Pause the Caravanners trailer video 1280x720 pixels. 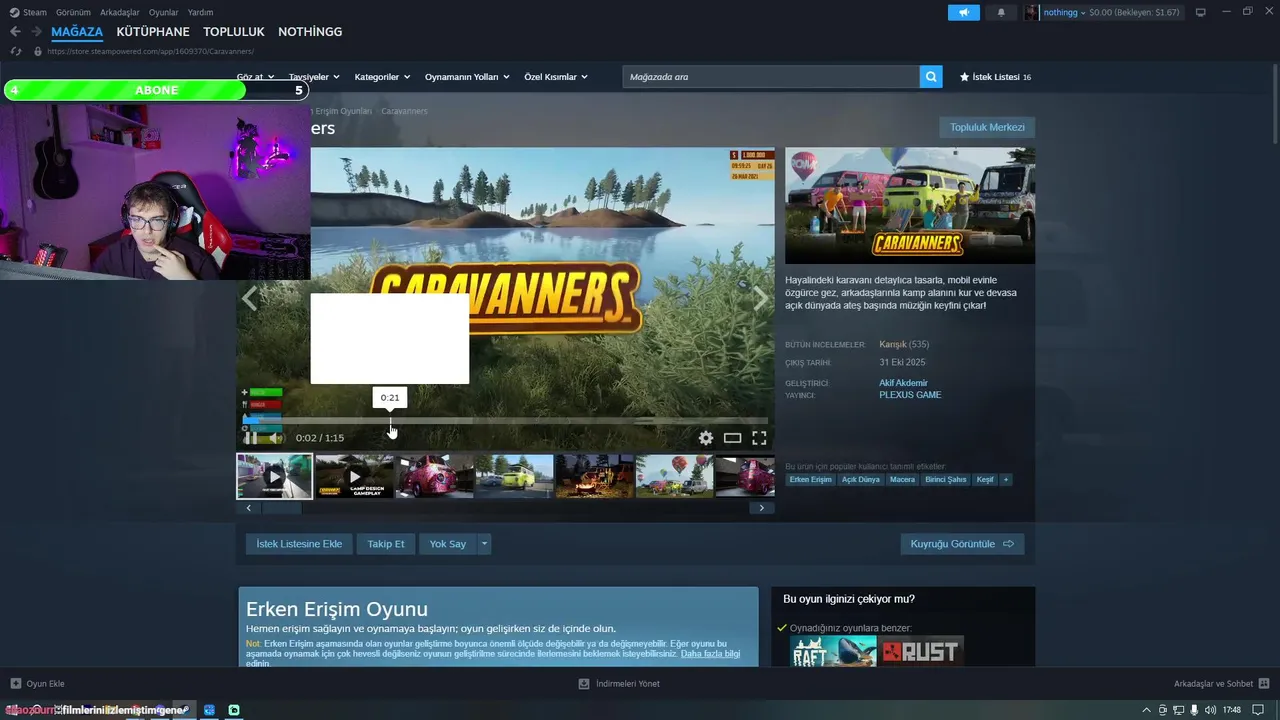[251, 438]
